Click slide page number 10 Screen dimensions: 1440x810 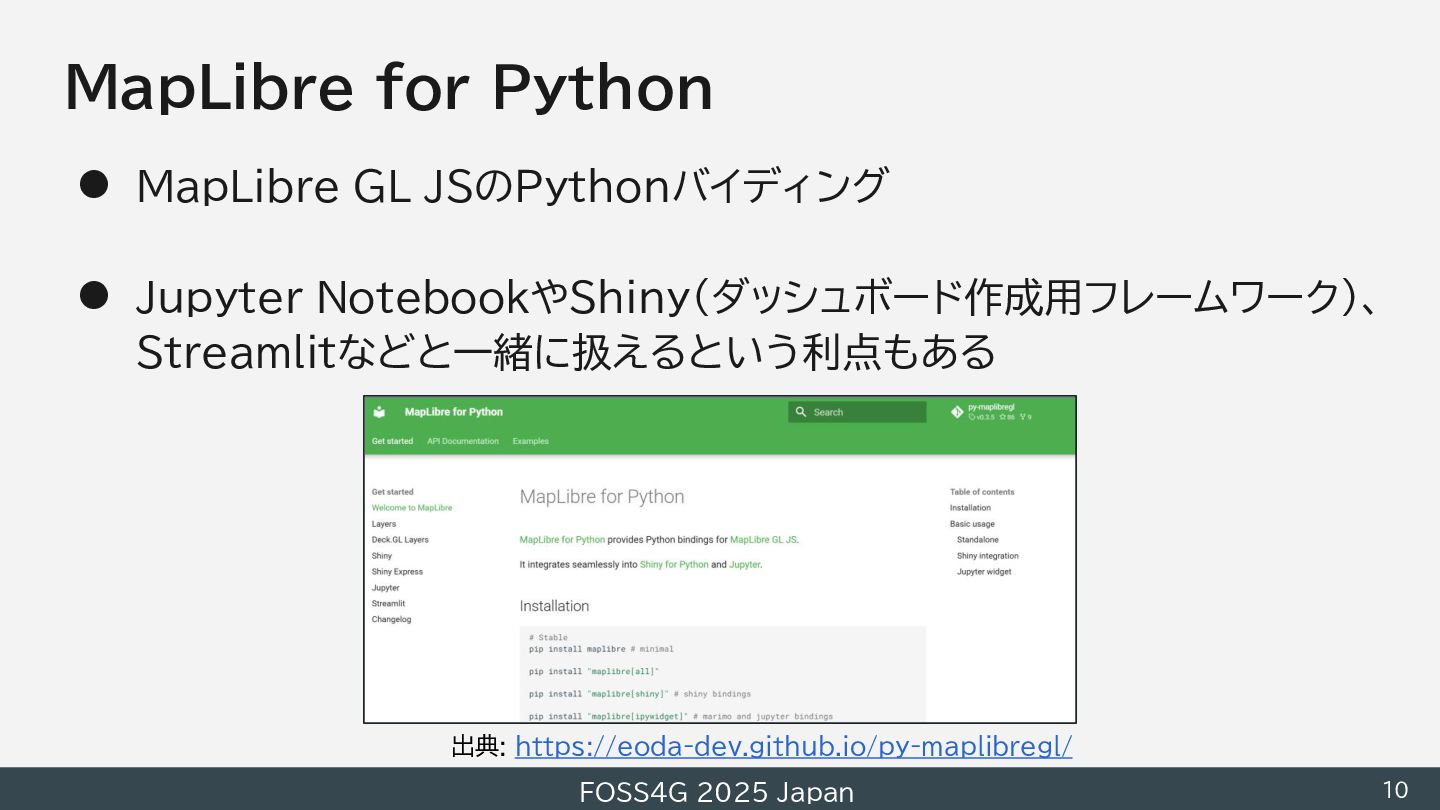pyautogui.click(x=1395, y=790)
